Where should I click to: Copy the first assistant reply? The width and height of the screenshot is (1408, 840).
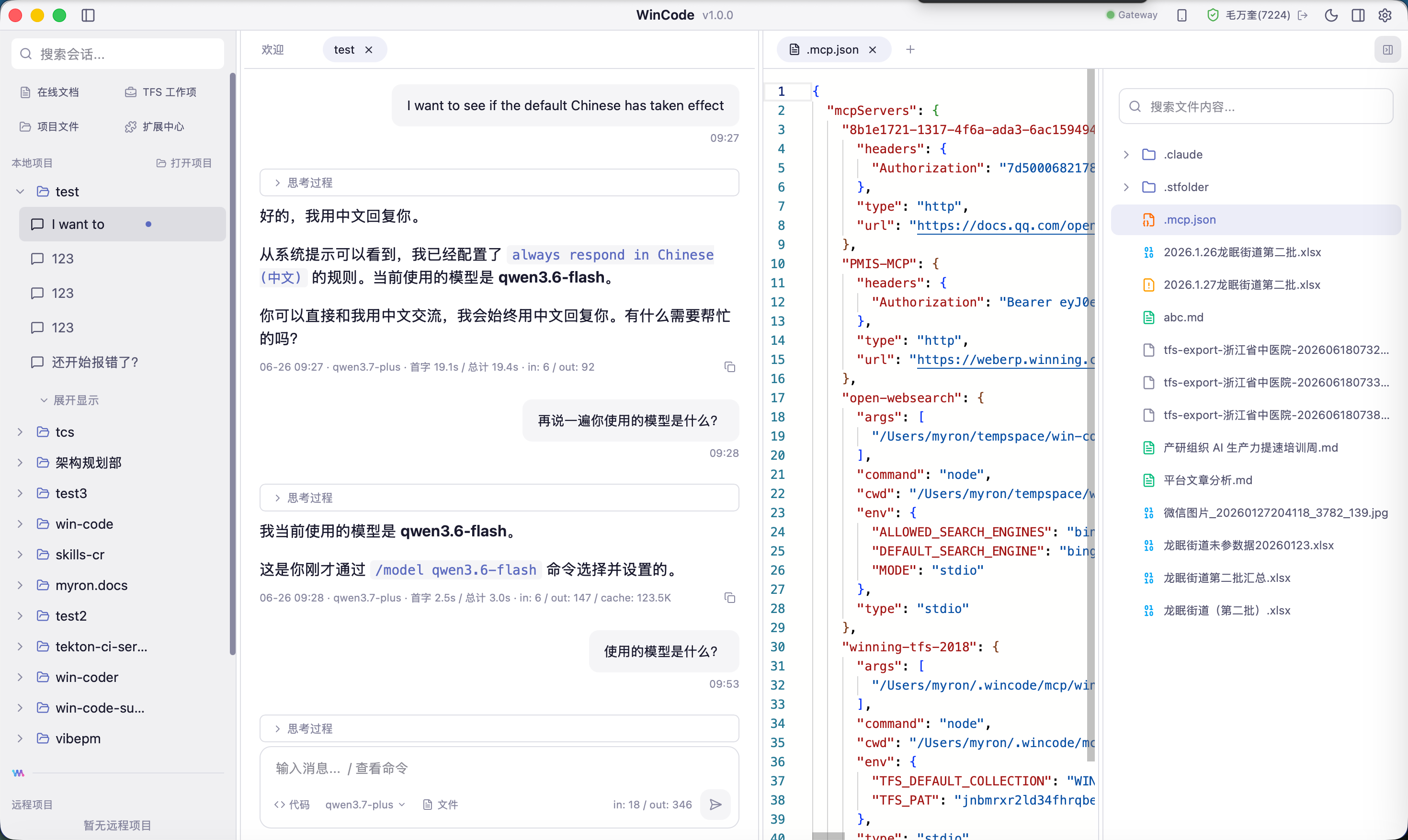coord(729,367)
